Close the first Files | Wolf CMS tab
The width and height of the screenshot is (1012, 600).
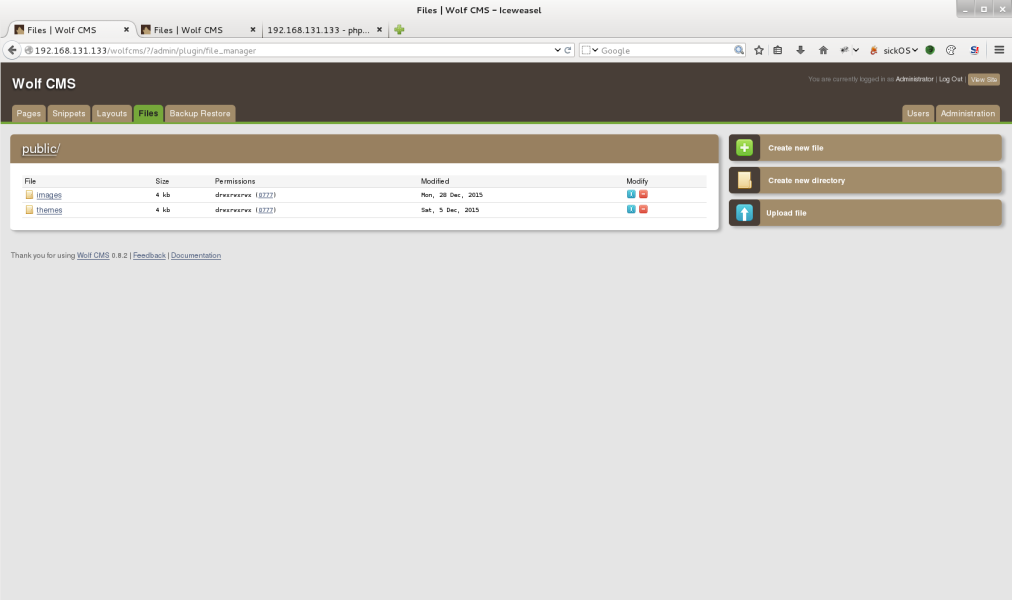pyautogui.click(x=126, y=30)
